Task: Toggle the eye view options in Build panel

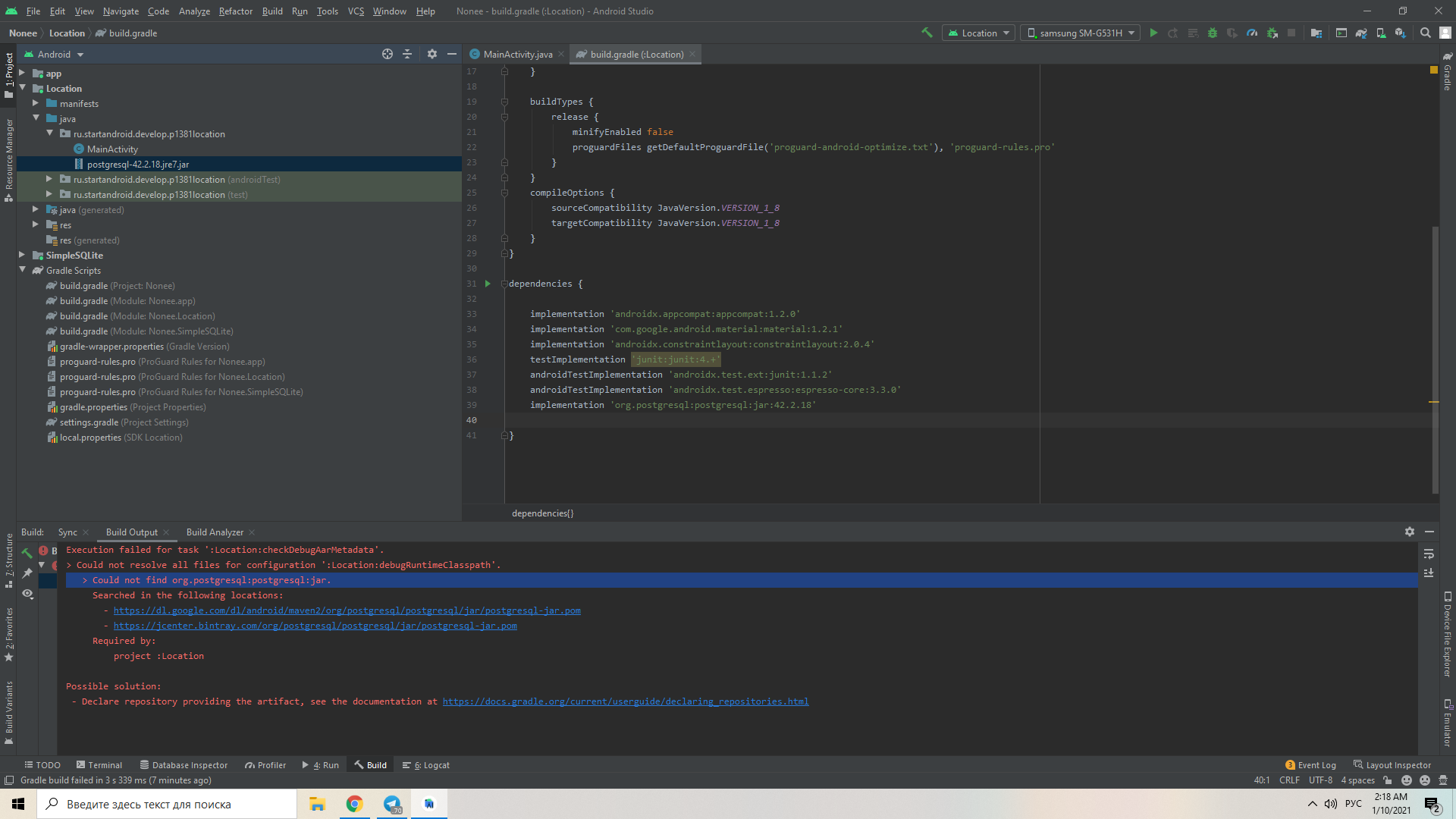Action: pyautogui.click(x=27, y=594)
